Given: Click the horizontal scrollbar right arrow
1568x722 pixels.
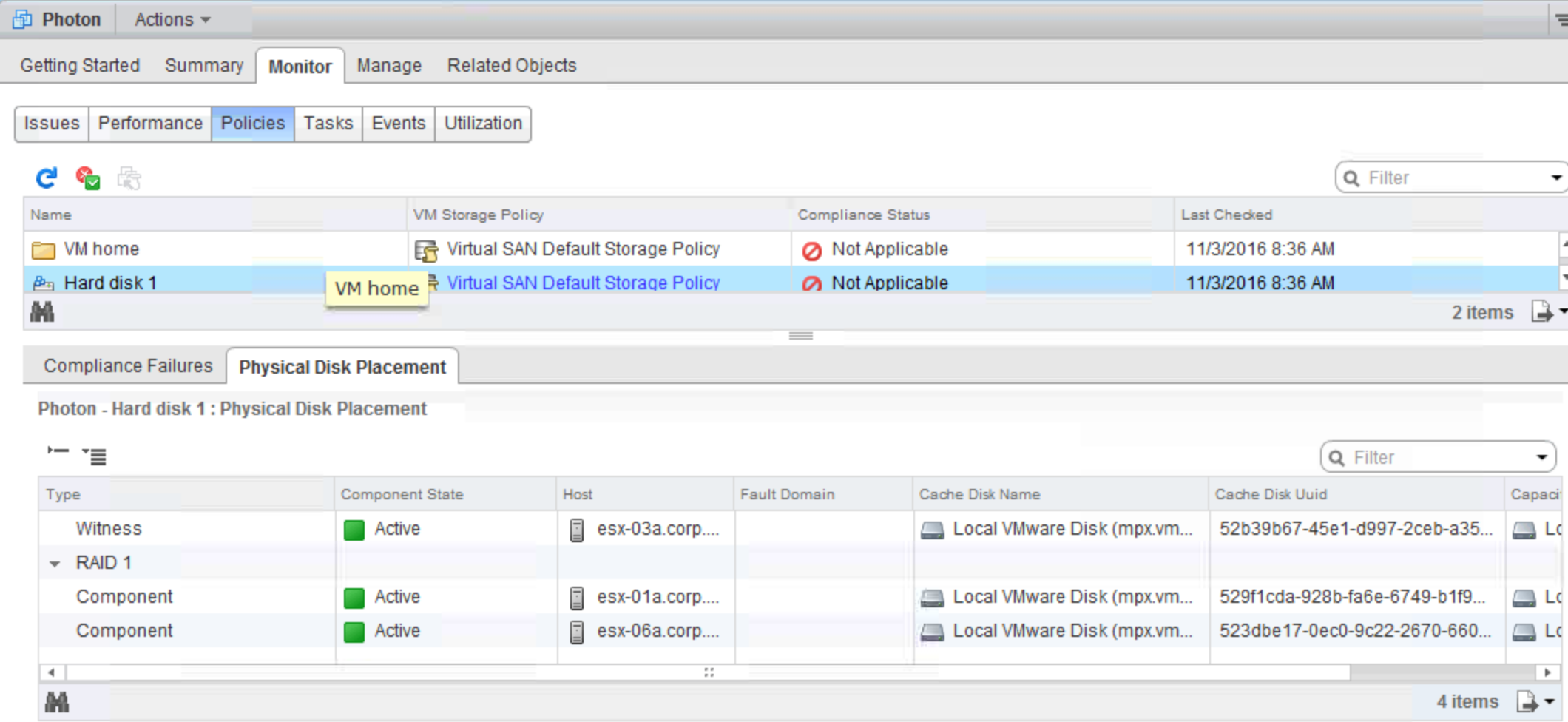Looking at the screenshot, I should pyautogui.click(x=1547, y=672).
